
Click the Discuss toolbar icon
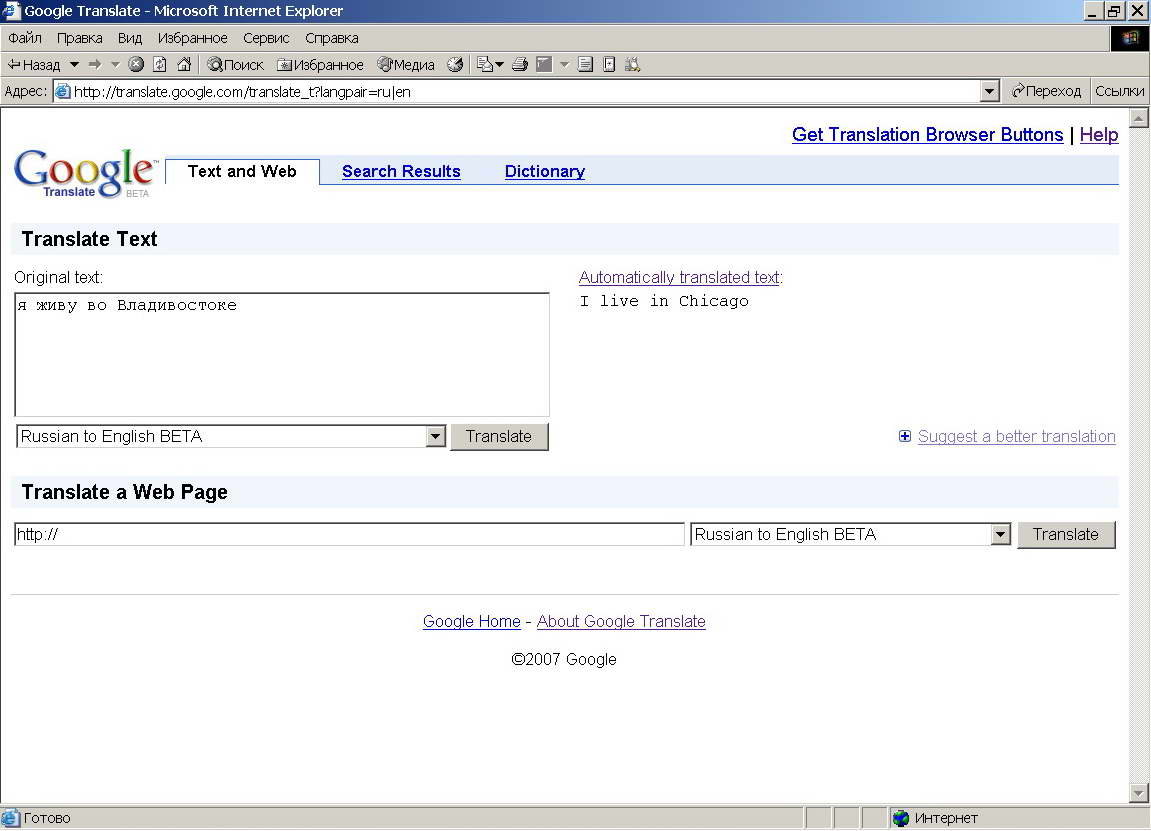coord(585,65)
